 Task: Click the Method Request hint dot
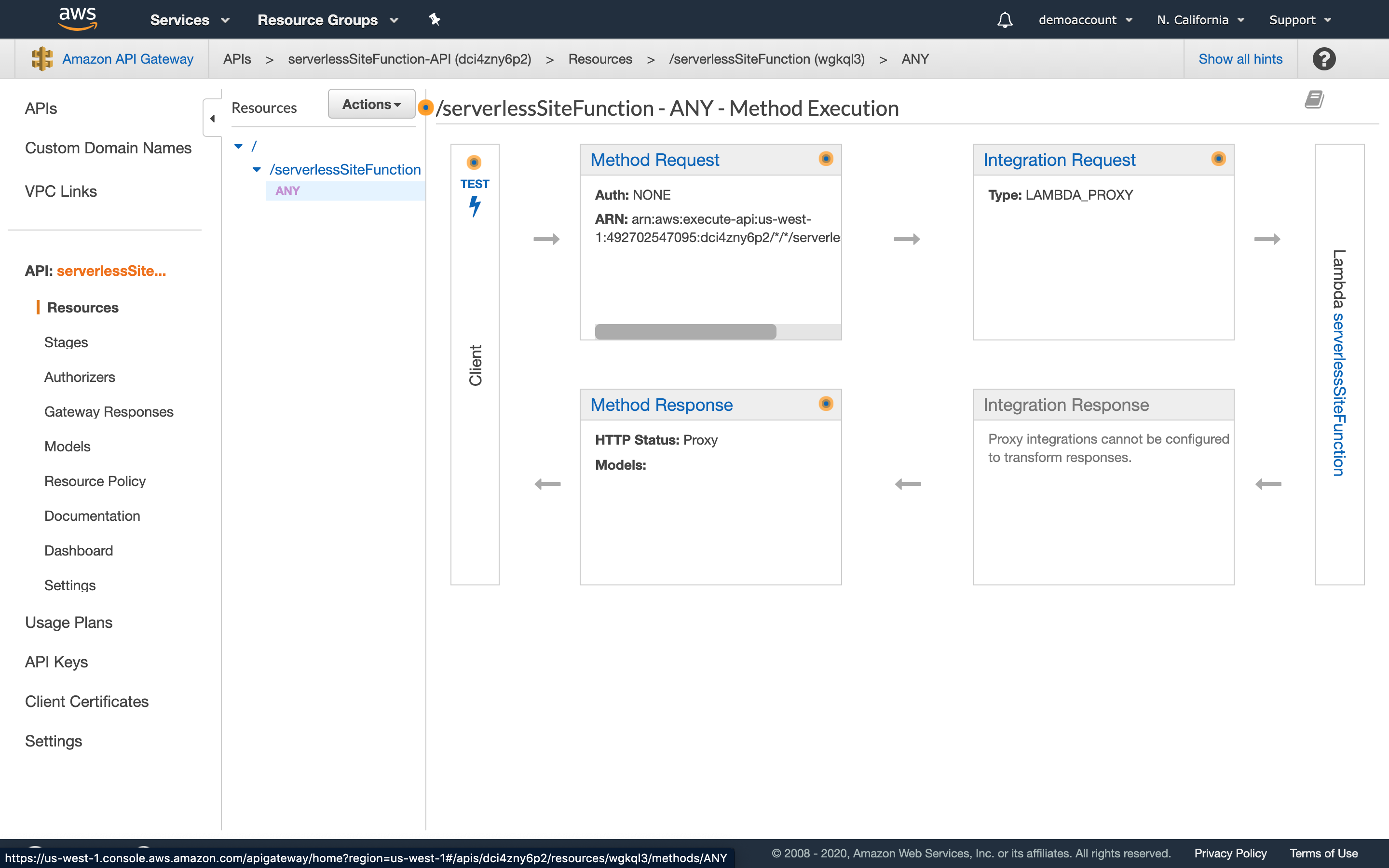825,159
